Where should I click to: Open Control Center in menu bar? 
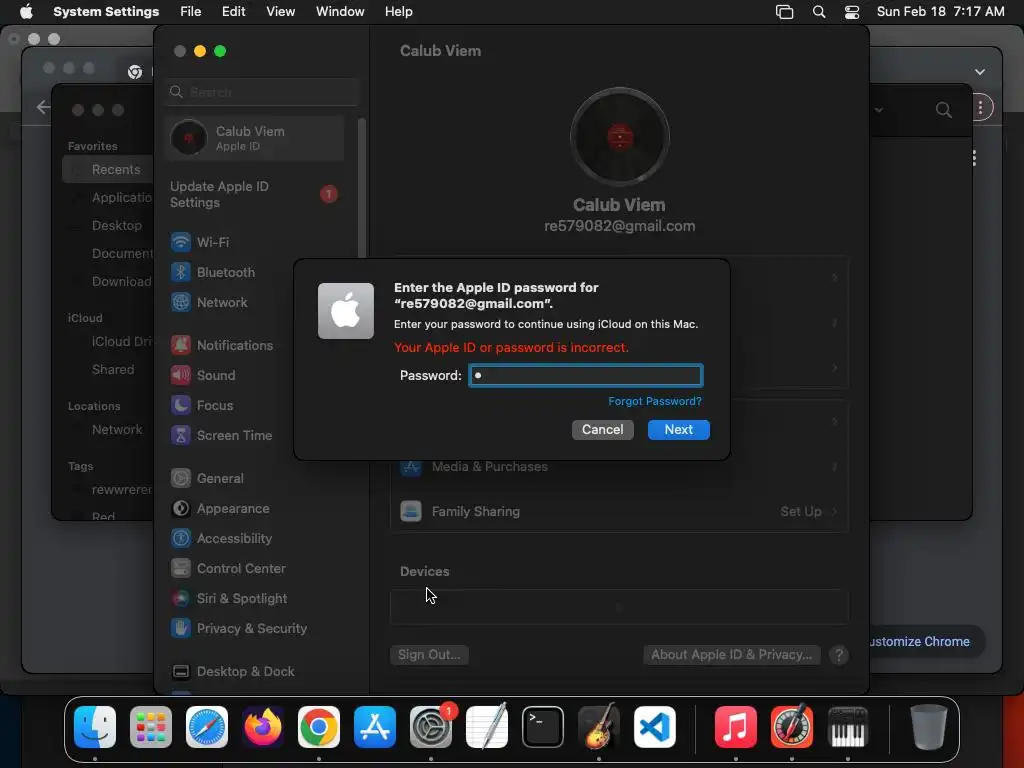(852, 12)
